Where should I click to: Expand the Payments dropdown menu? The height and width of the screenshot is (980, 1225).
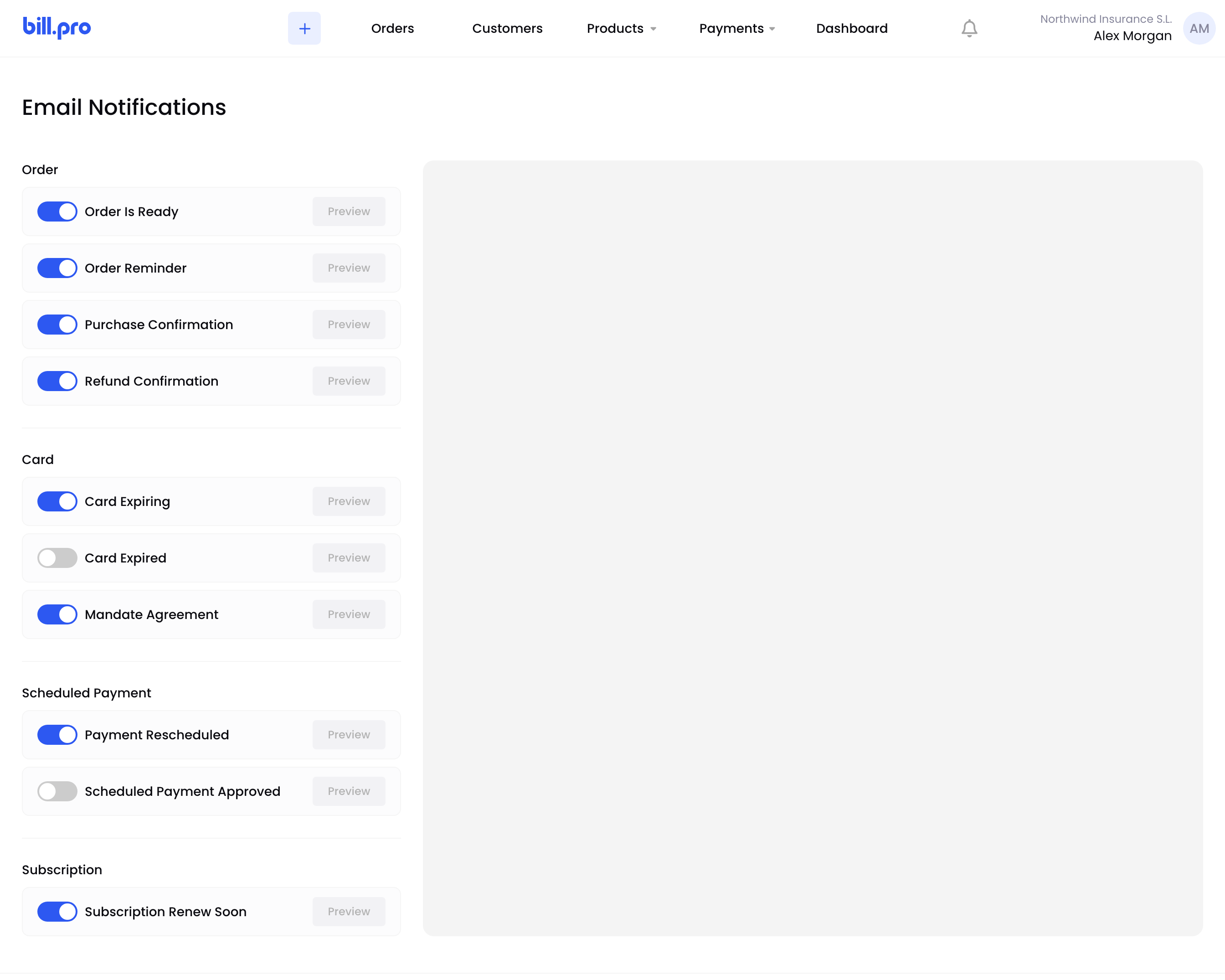pos(737,28)
